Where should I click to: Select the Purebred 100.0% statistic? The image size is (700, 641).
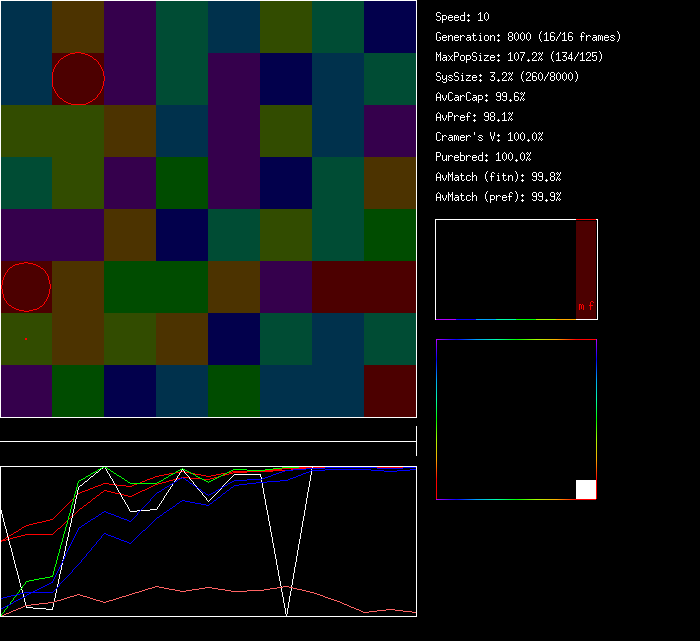483,157
